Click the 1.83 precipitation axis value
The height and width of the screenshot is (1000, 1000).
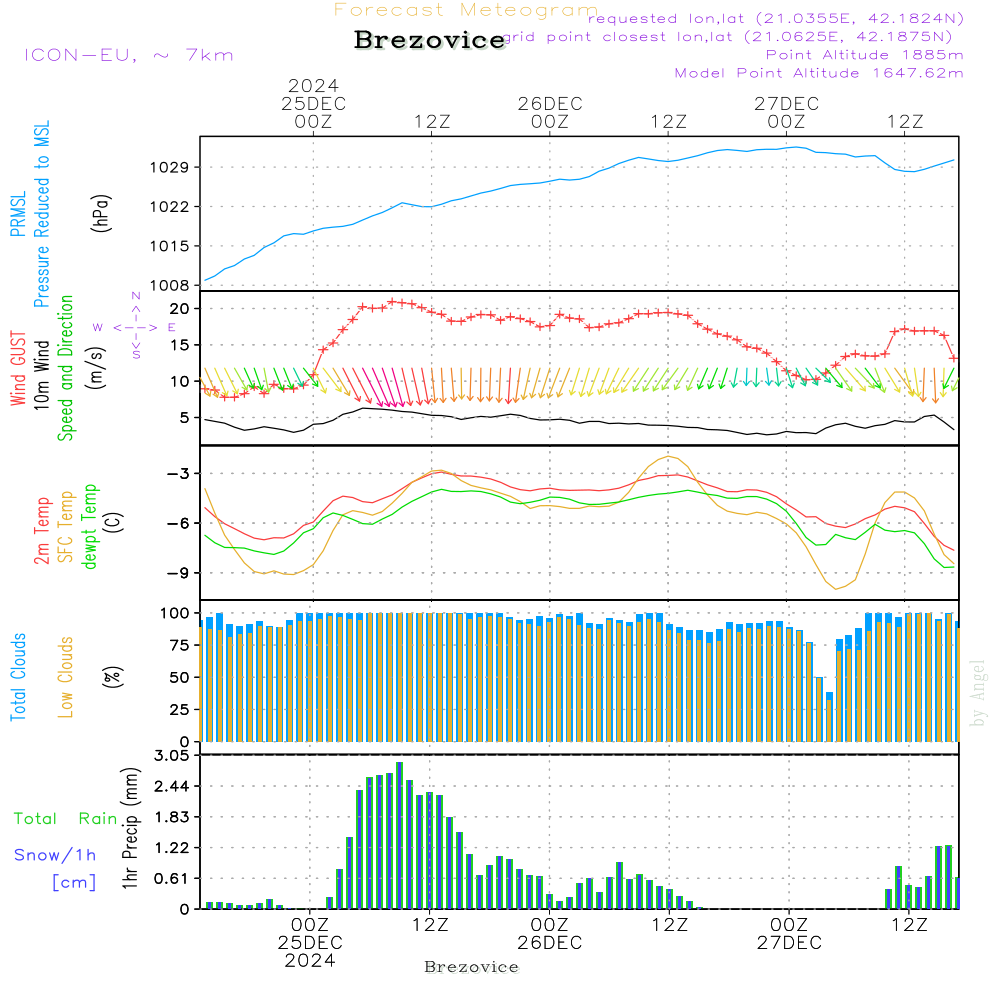pos(172,818)
